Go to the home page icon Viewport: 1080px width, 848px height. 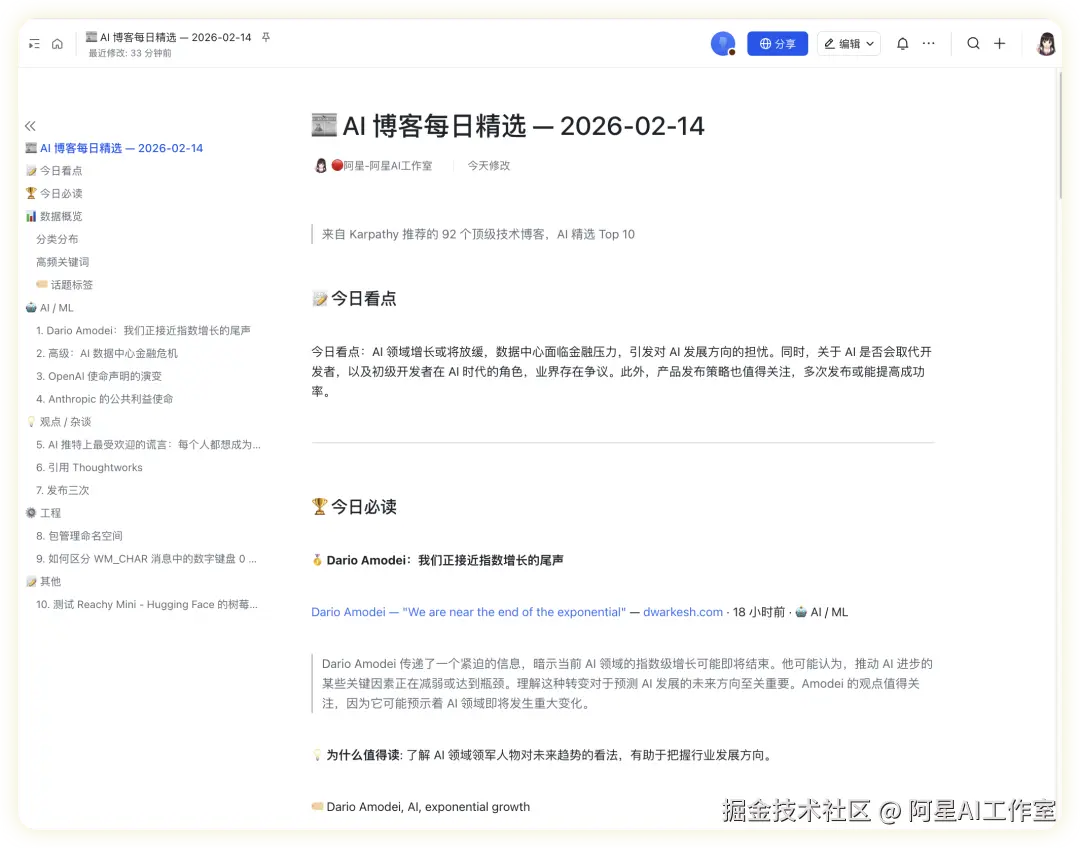[x=57, y=44]
